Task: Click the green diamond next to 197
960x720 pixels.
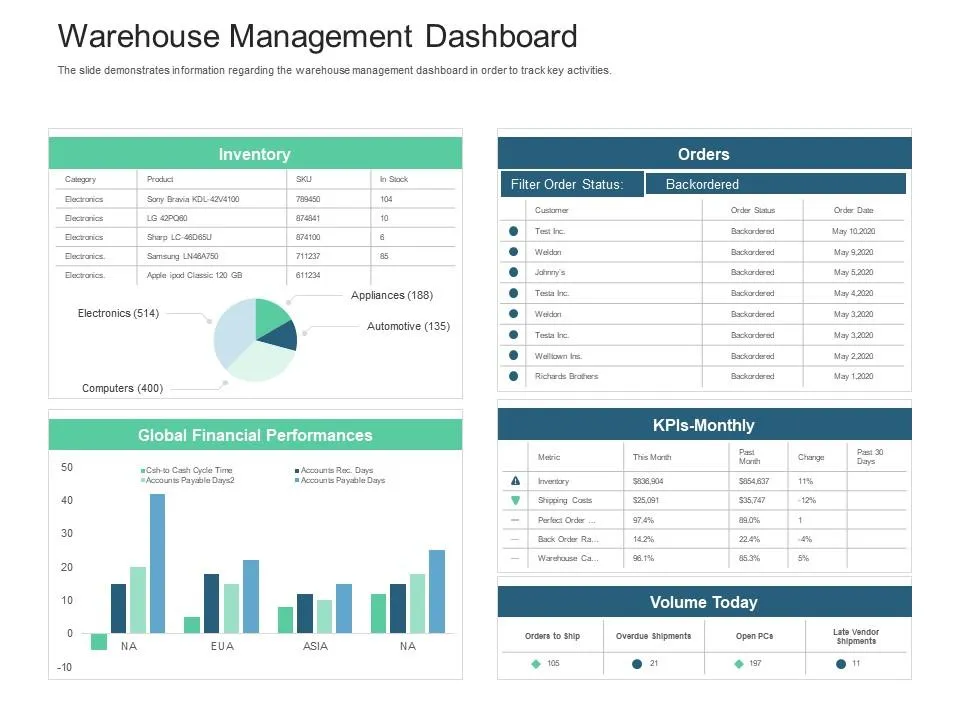Action: point(738,664)
